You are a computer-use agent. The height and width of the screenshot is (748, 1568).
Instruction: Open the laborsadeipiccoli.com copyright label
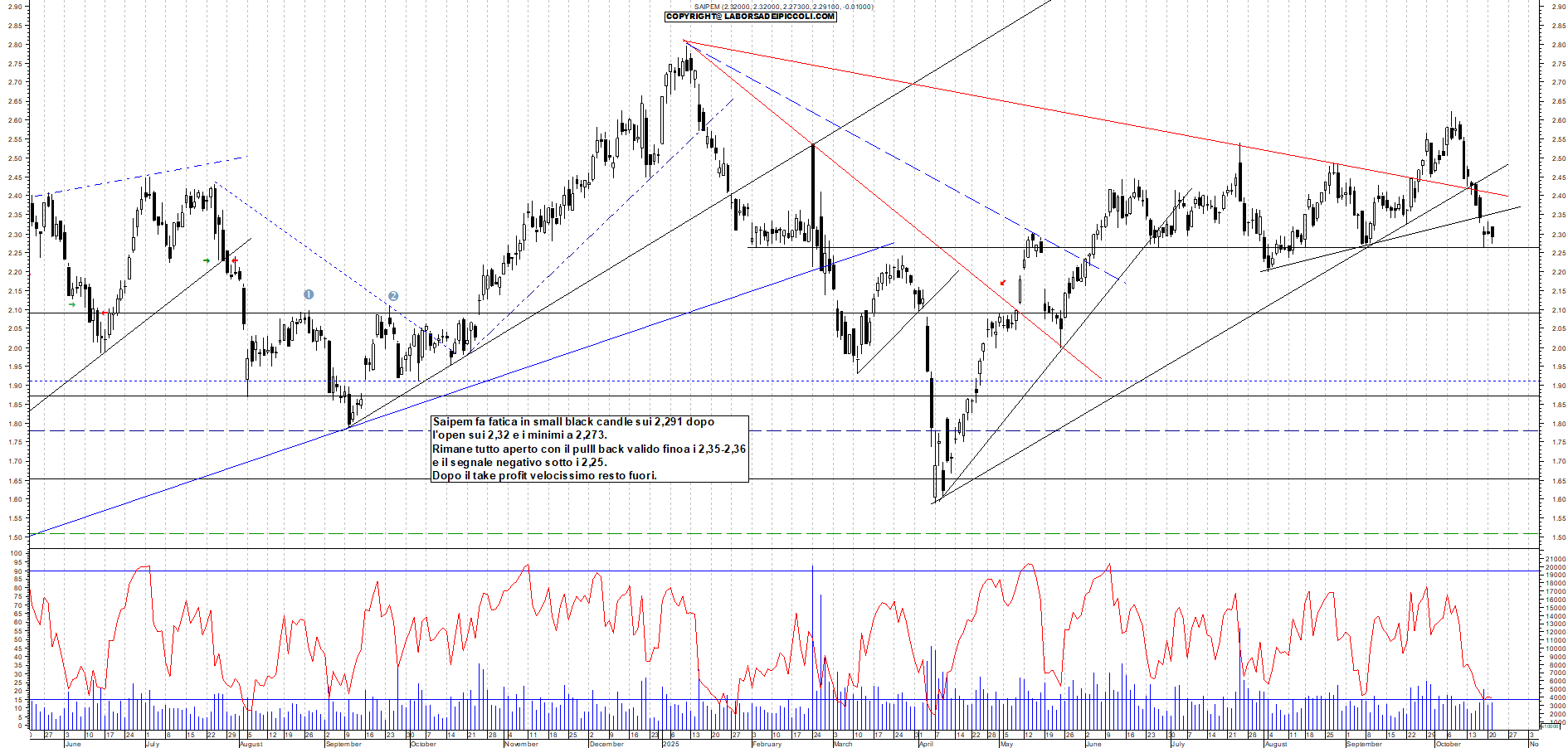(x=750, y=17)
